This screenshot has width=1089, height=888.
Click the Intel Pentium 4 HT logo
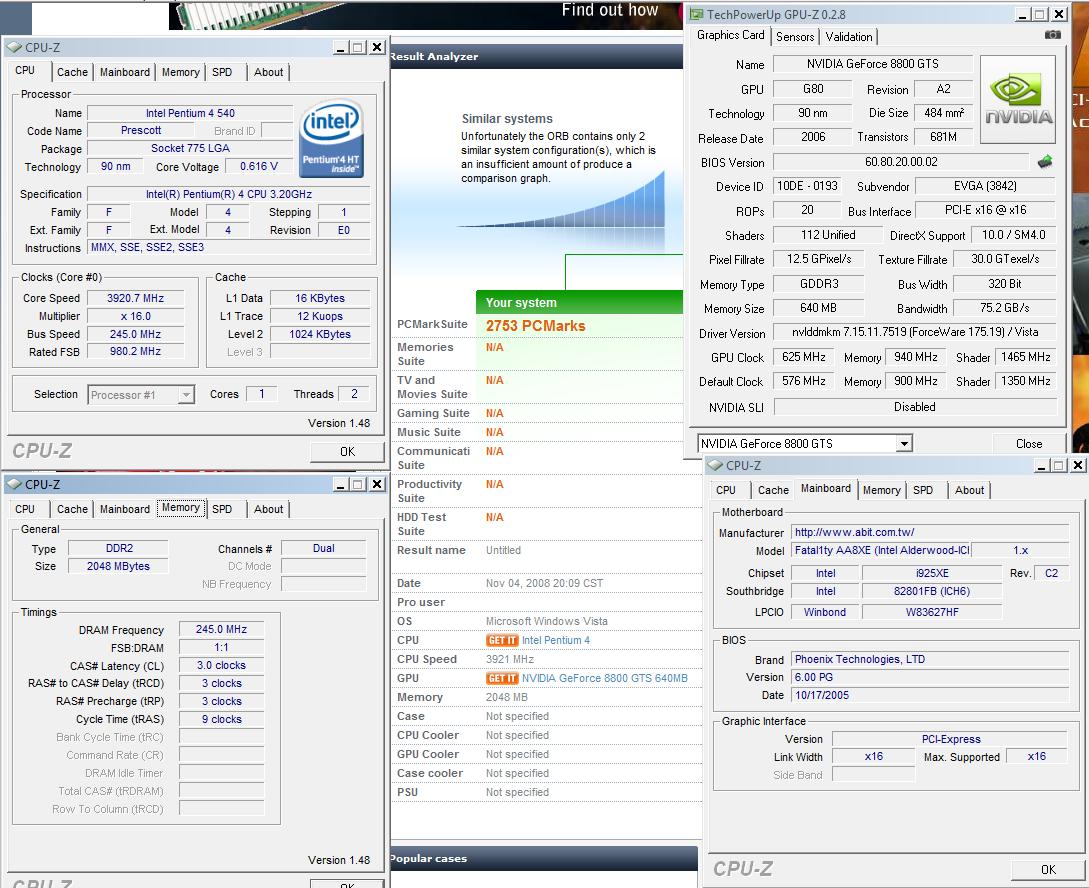331,137
